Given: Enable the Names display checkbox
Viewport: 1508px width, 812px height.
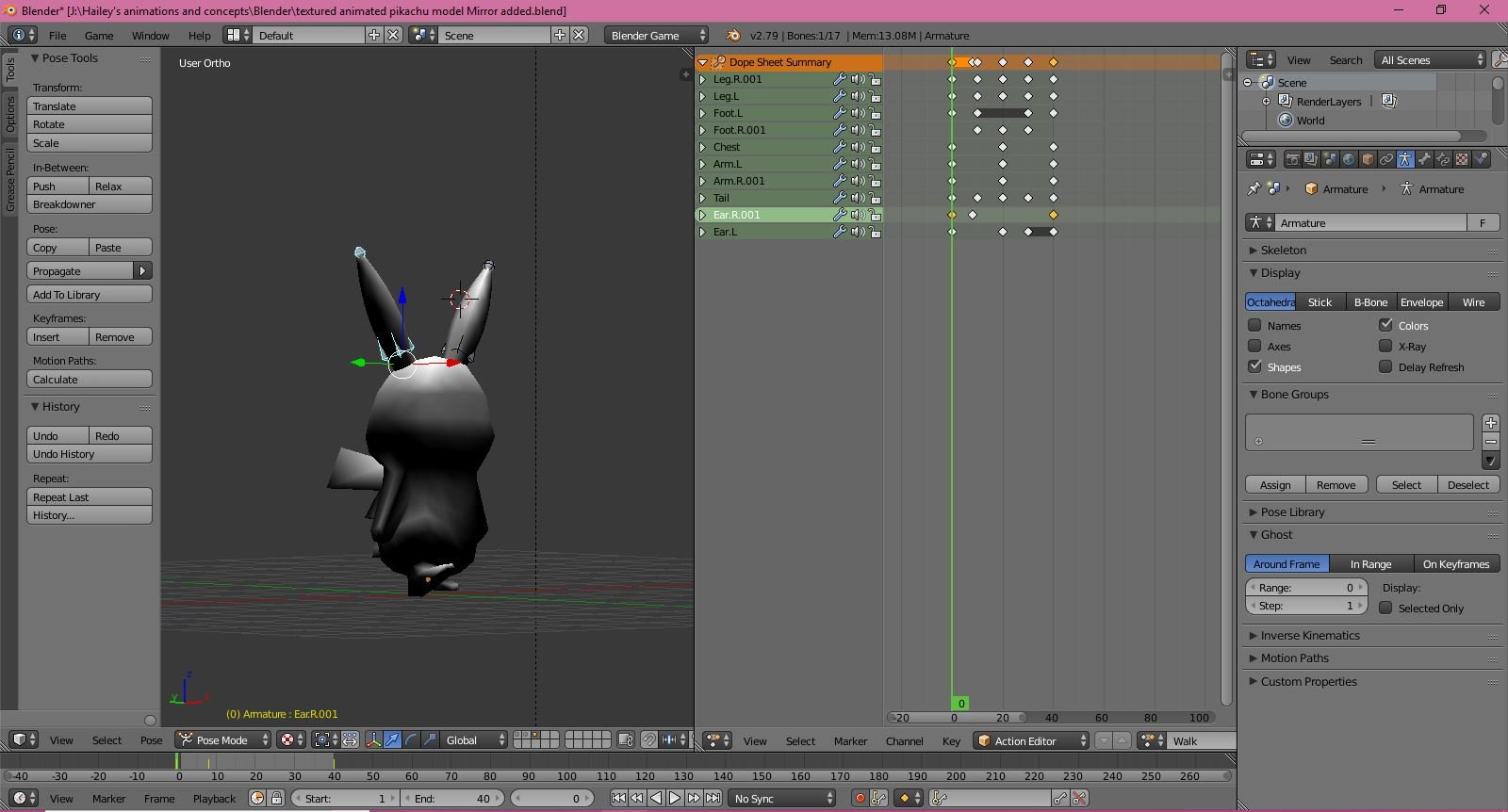Looking at the screenshot, I should pos(1254,325).
